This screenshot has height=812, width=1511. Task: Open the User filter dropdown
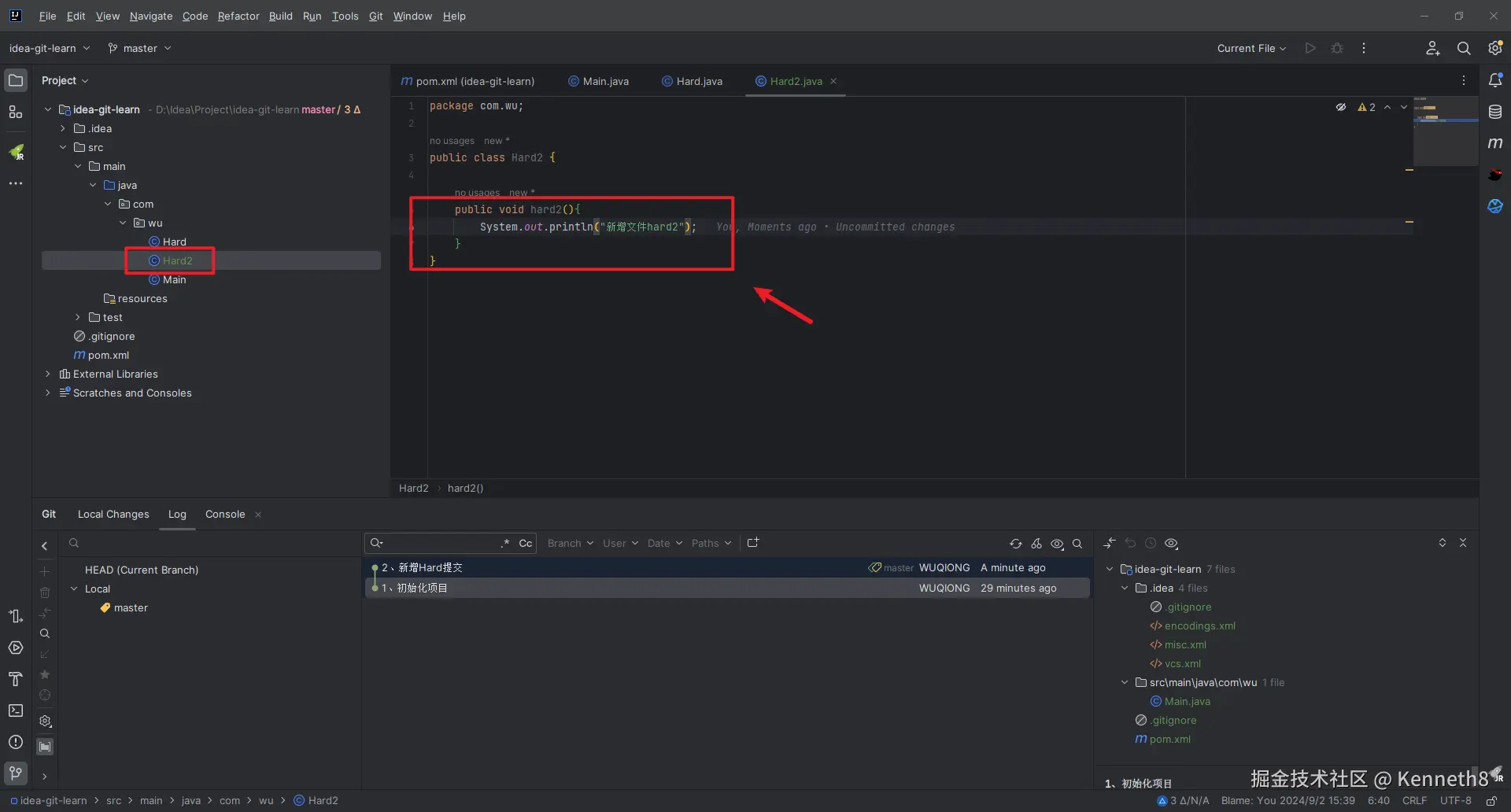[620, 543]
